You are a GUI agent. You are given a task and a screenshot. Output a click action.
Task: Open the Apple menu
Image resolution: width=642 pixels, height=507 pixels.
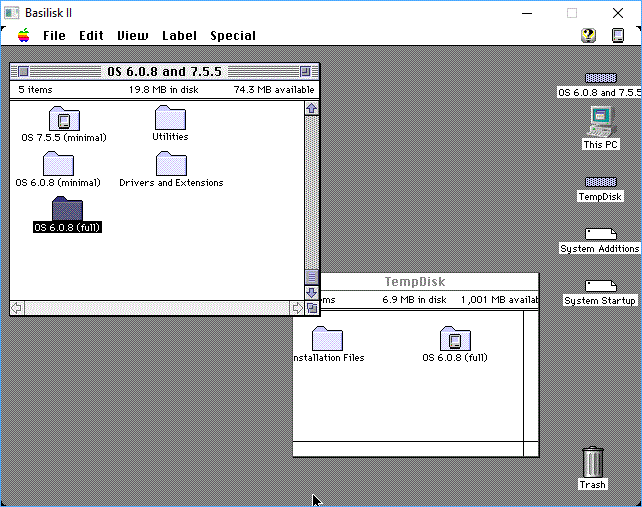tap(24, 36)
